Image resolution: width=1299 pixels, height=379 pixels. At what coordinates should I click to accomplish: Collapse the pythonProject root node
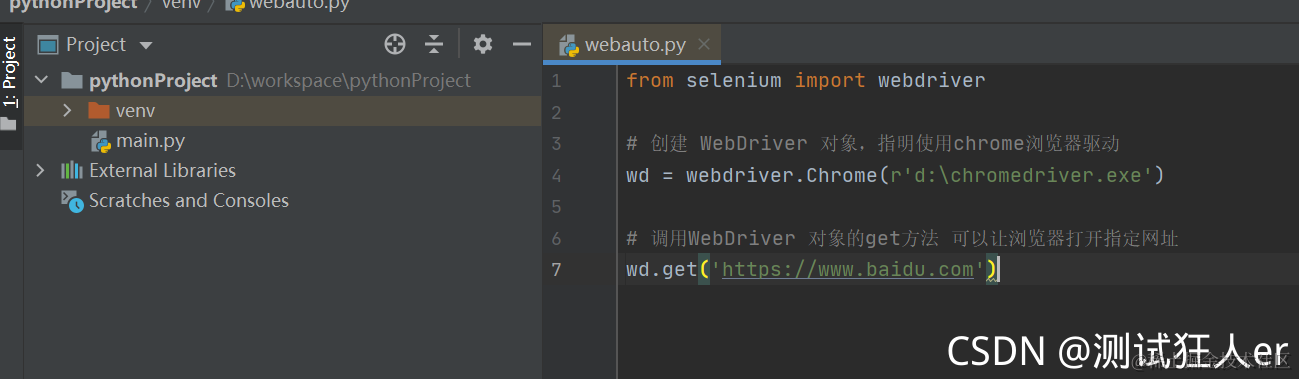point(41,80)
